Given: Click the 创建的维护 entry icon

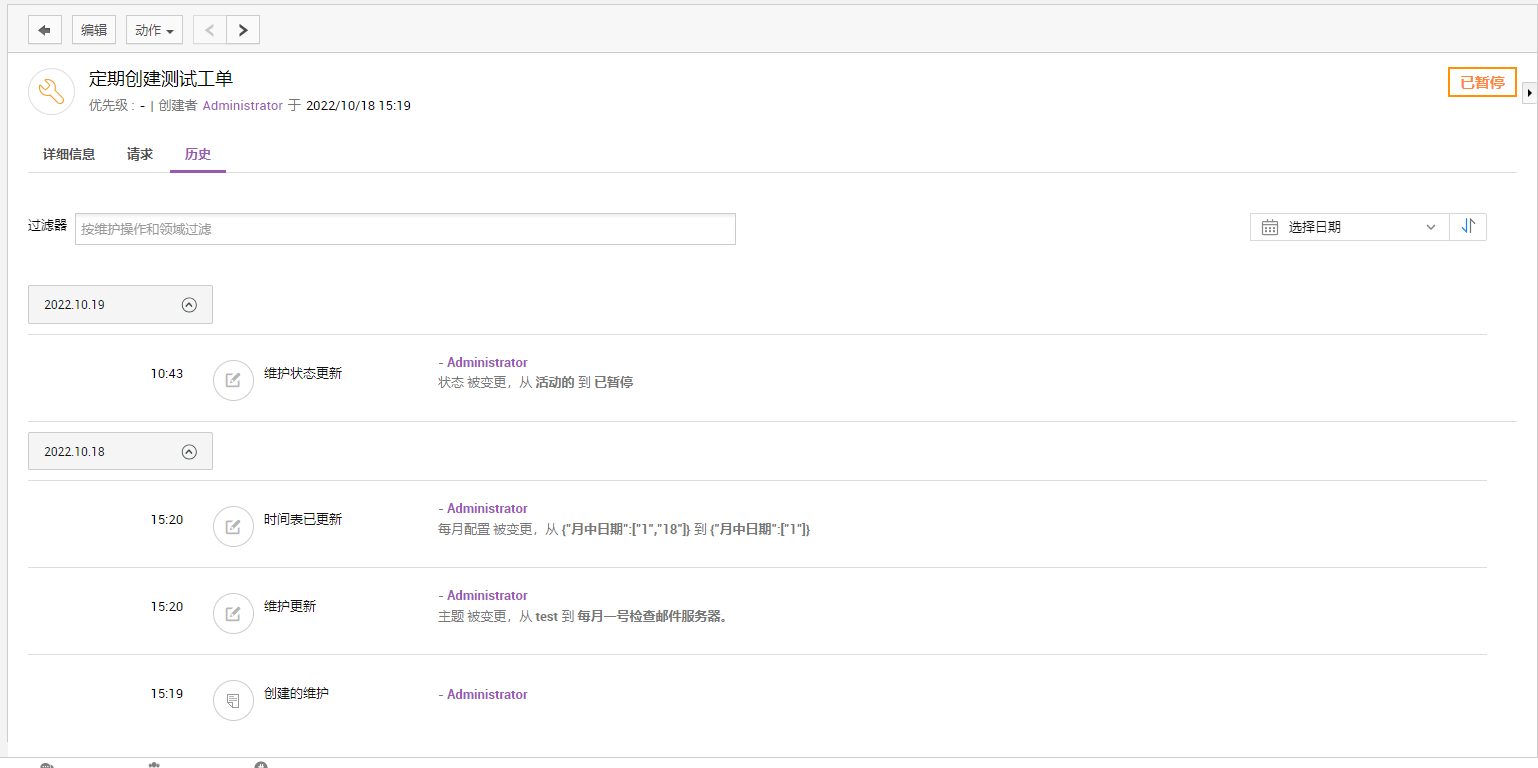Looking at the screenshot, I should click(x=233, y=700).
